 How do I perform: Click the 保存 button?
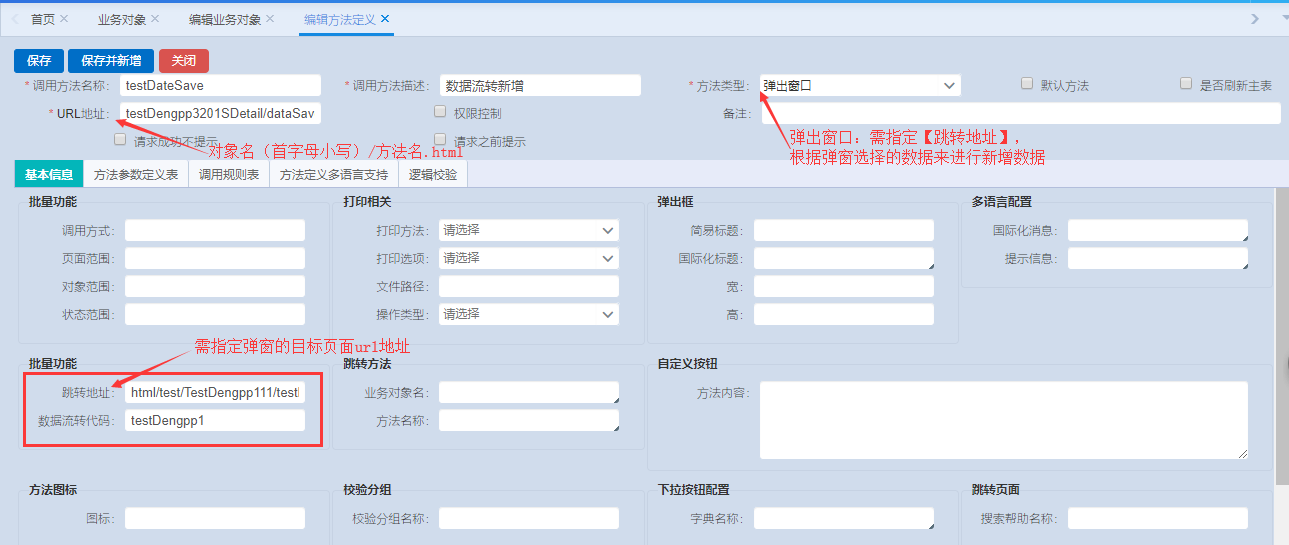pos(39,60)
